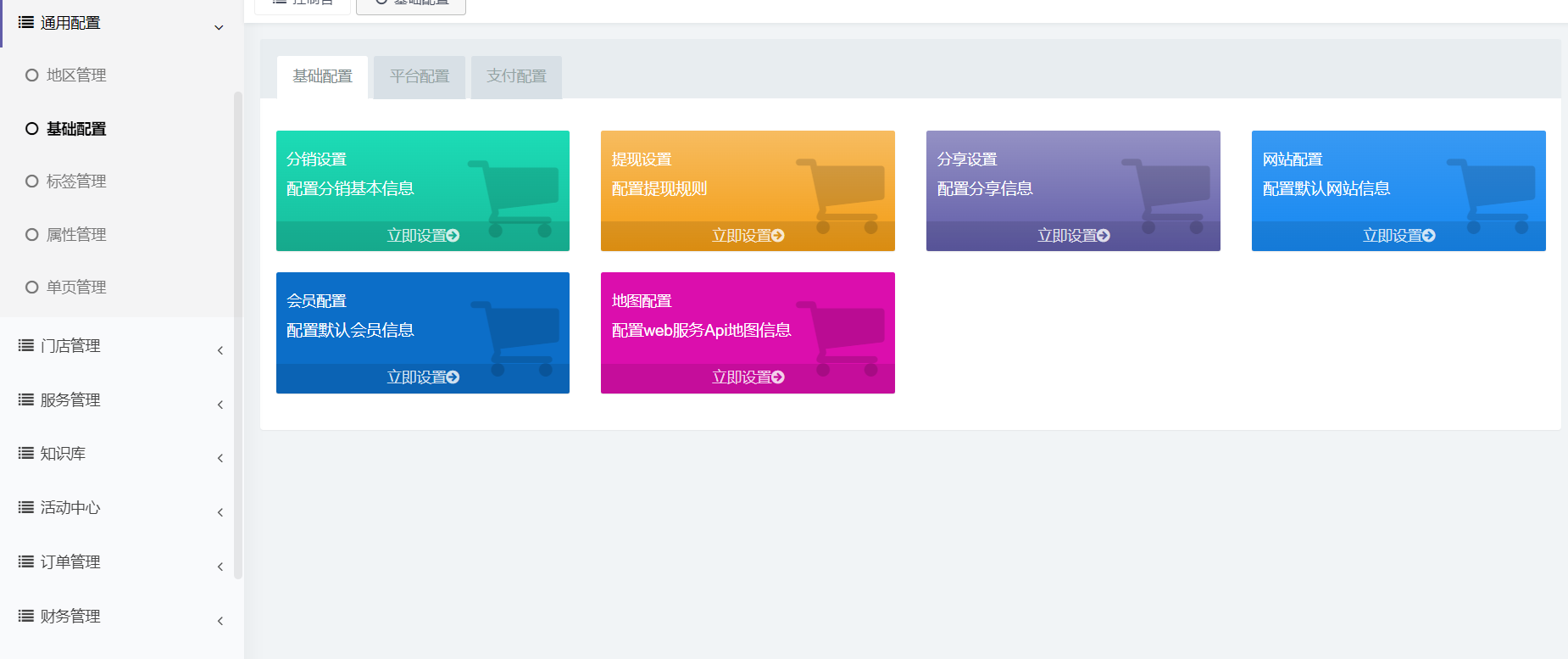The image size is (1568, 659).
Task: Click arrow icon on 分销设置 card
Action: click(453, 236)
